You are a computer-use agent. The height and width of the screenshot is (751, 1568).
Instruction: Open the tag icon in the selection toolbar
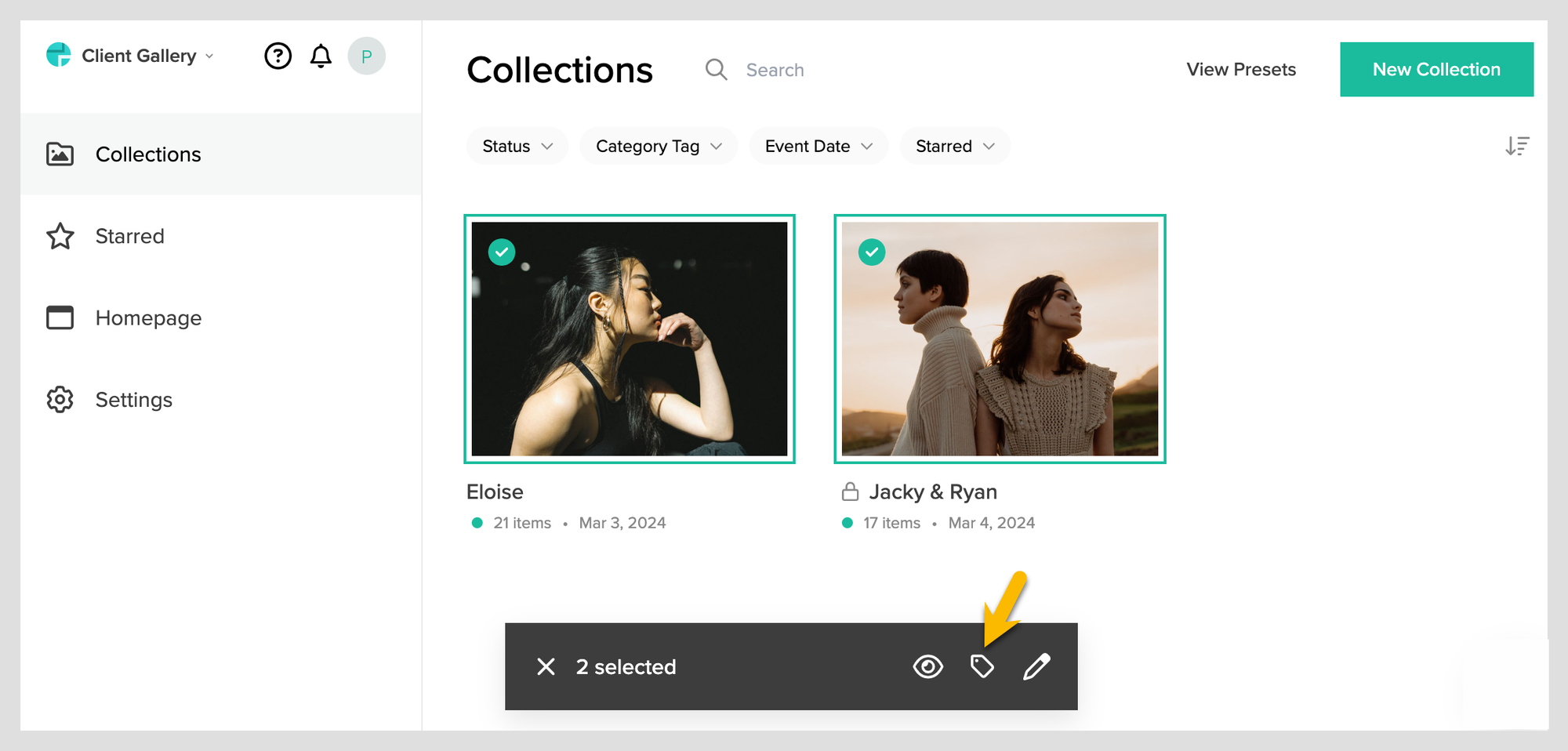click(x=982, y=666)
